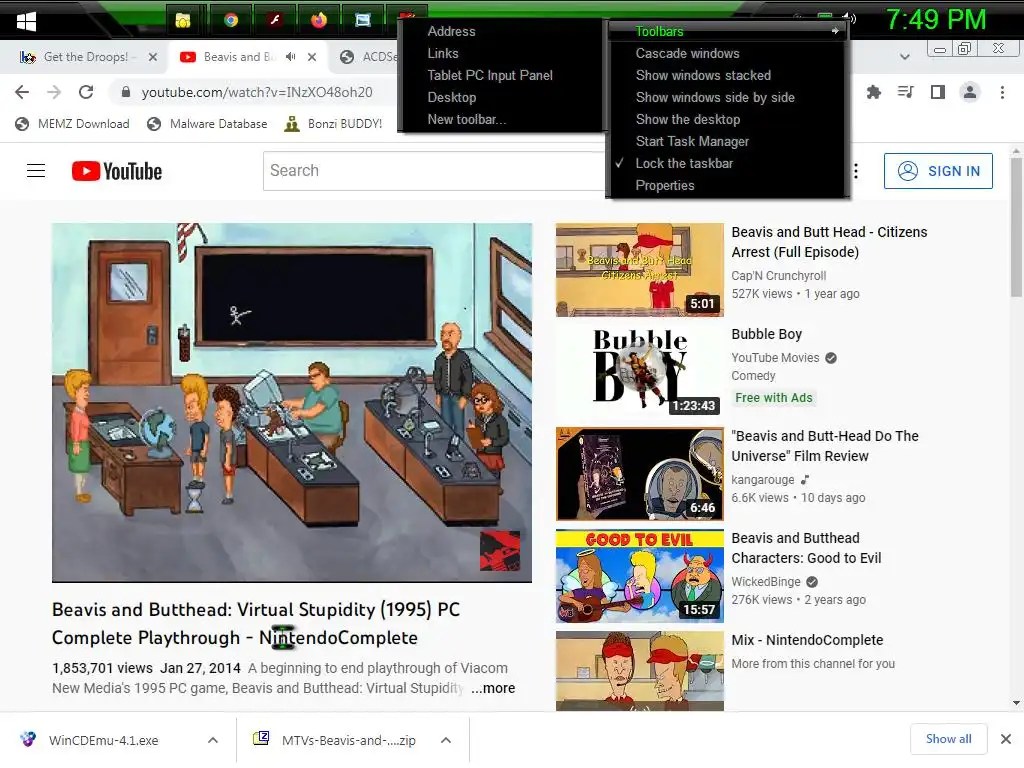Choose Show the desktop
The width and height of the screenshot is (1024, 768).
tap(727, 120)
